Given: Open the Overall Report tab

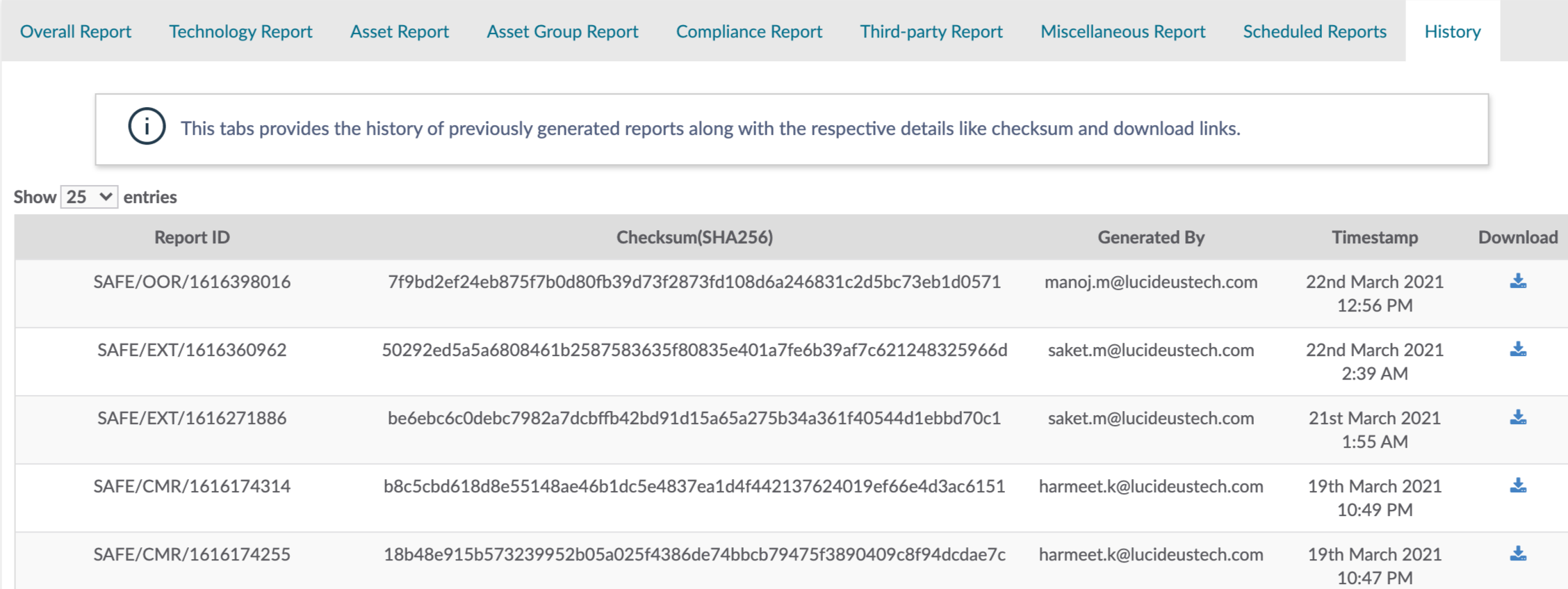Looking at the screenshot, I should click(x=75, y=31).
